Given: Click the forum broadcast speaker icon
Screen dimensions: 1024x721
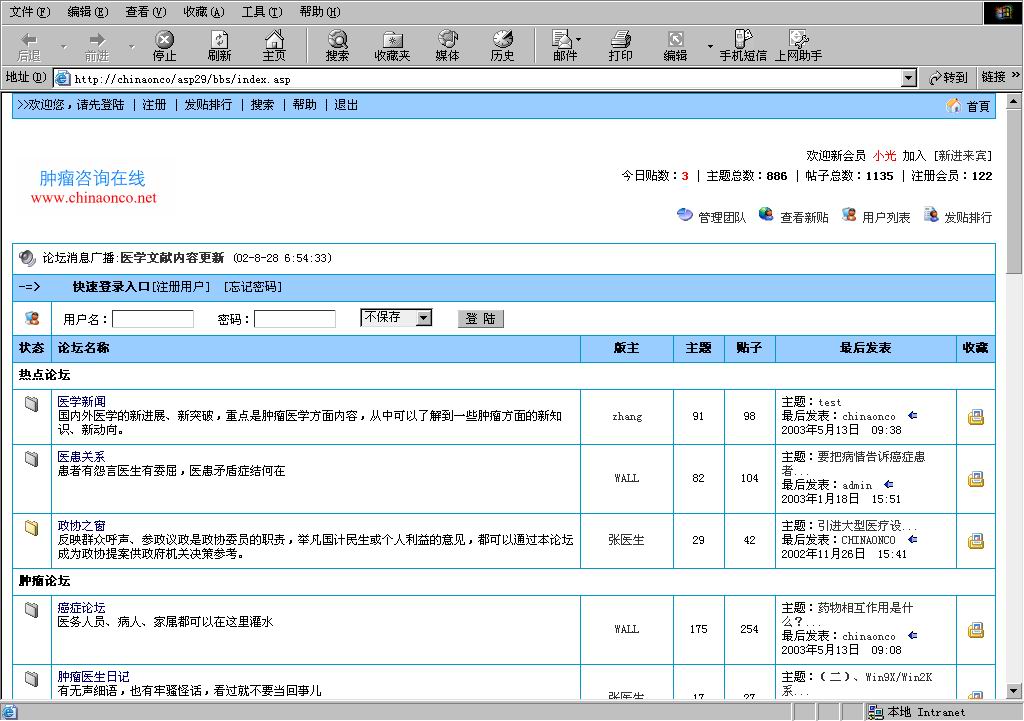Looking at the screenshot, I should tap(27, 258).
